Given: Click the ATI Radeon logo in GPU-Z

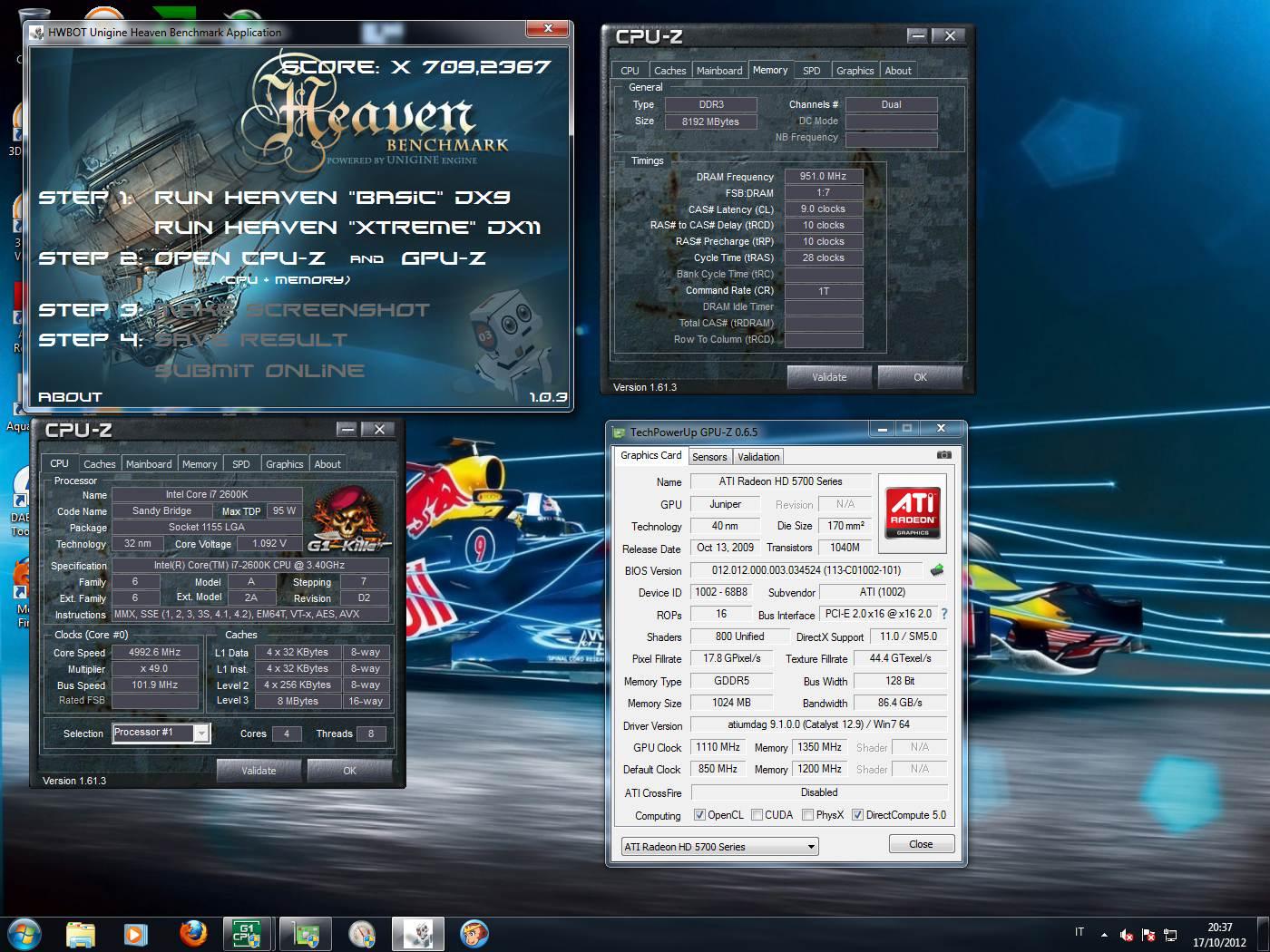Looking at the screenshot, I should (912, 513).
